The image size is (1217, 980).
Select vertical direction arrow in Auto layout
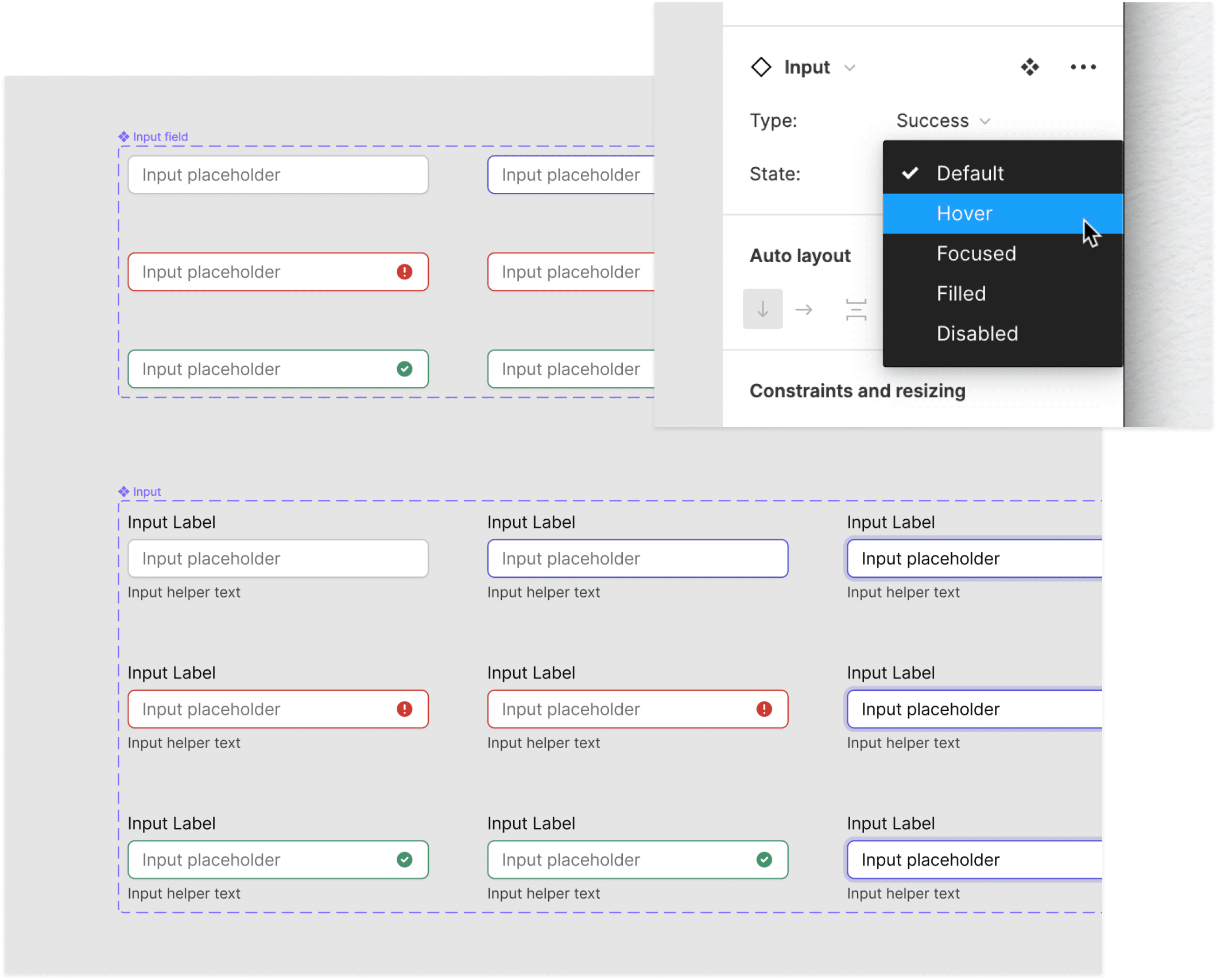pos(763,309)
